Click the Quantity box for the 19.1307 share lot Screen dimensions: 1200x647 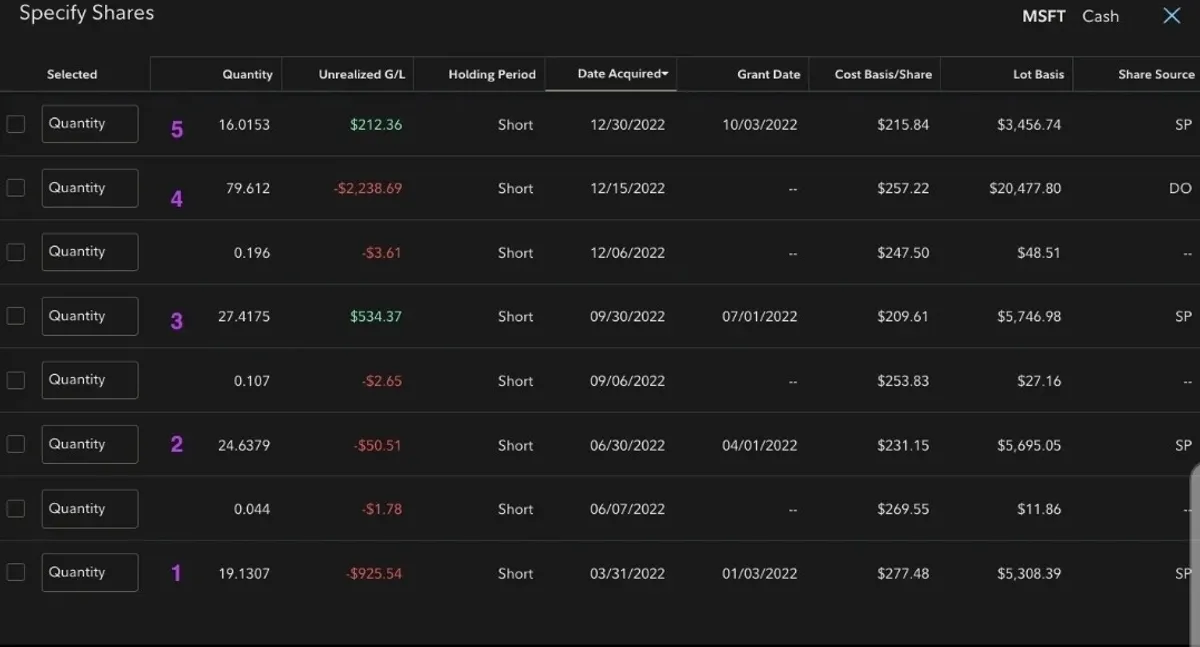(90, 572)
